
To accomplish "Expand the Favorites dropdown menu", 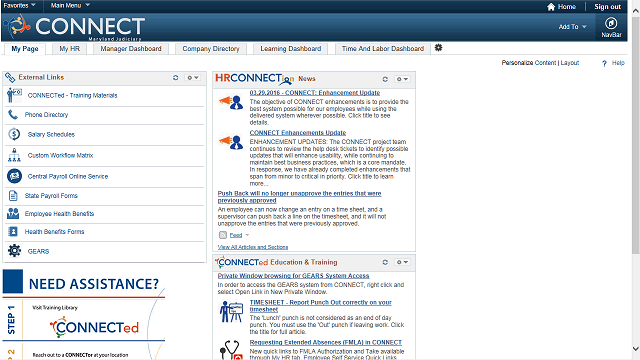I will pyautogui.click(x=19, y=5).
